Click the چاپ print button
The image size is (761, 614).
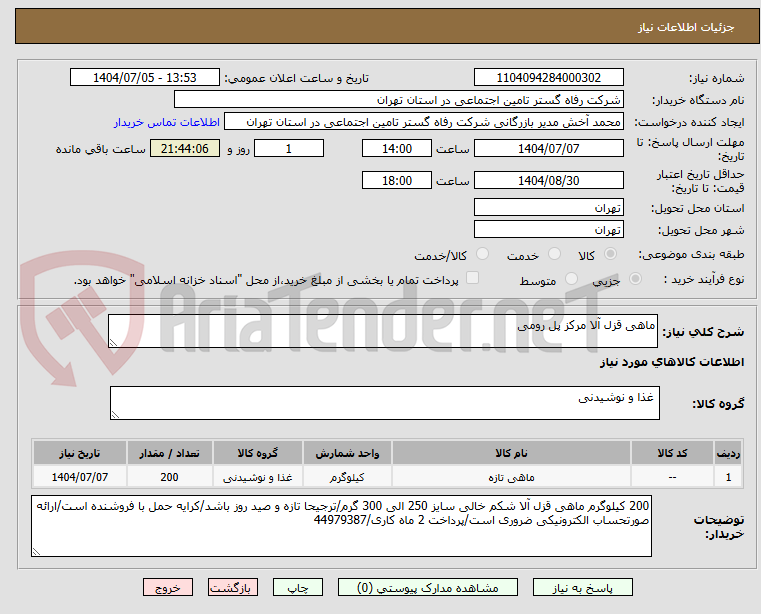[298, 587]
